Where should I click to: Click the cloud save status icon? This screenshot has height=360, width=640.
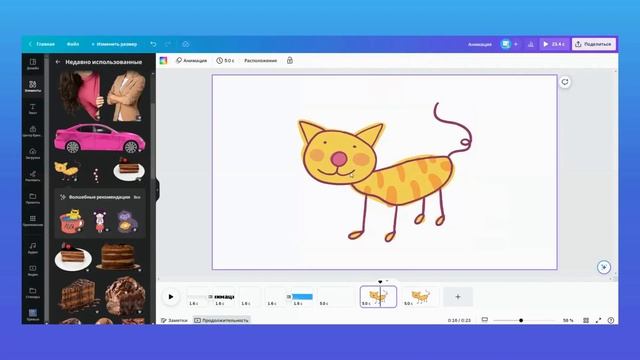pyautogui.click(x=186, y=44)
